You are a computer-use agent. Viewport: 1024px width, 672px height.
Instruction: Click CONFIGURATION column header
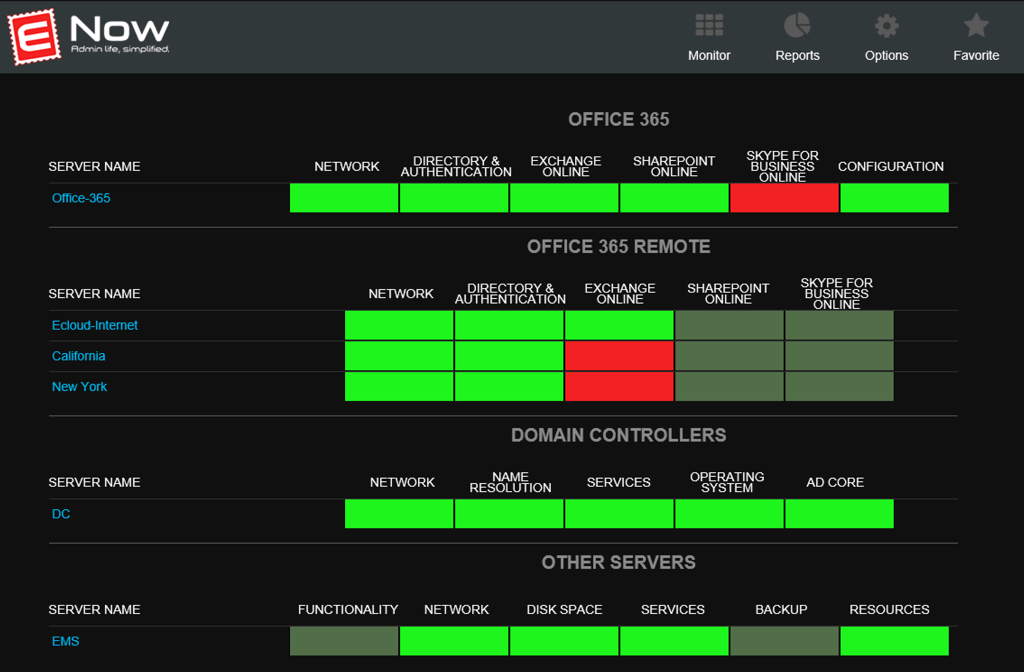[x=891, y=167]
